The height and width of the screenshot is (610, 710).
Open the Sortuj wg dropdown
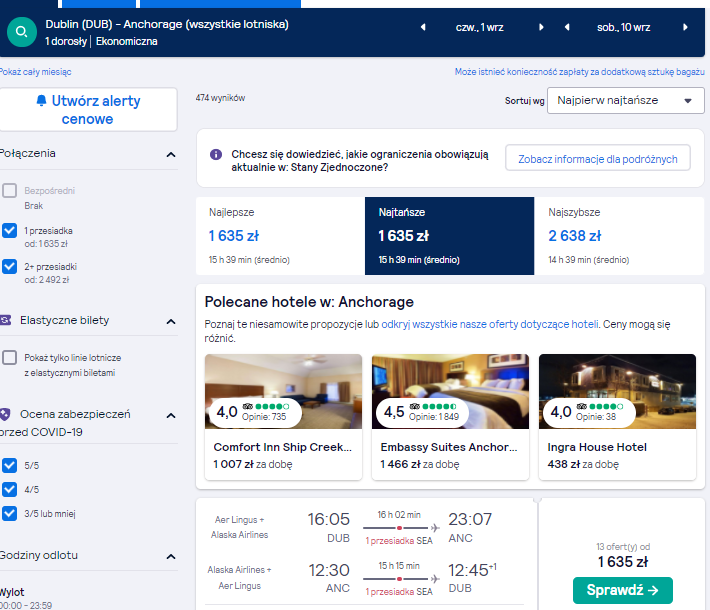625,101
